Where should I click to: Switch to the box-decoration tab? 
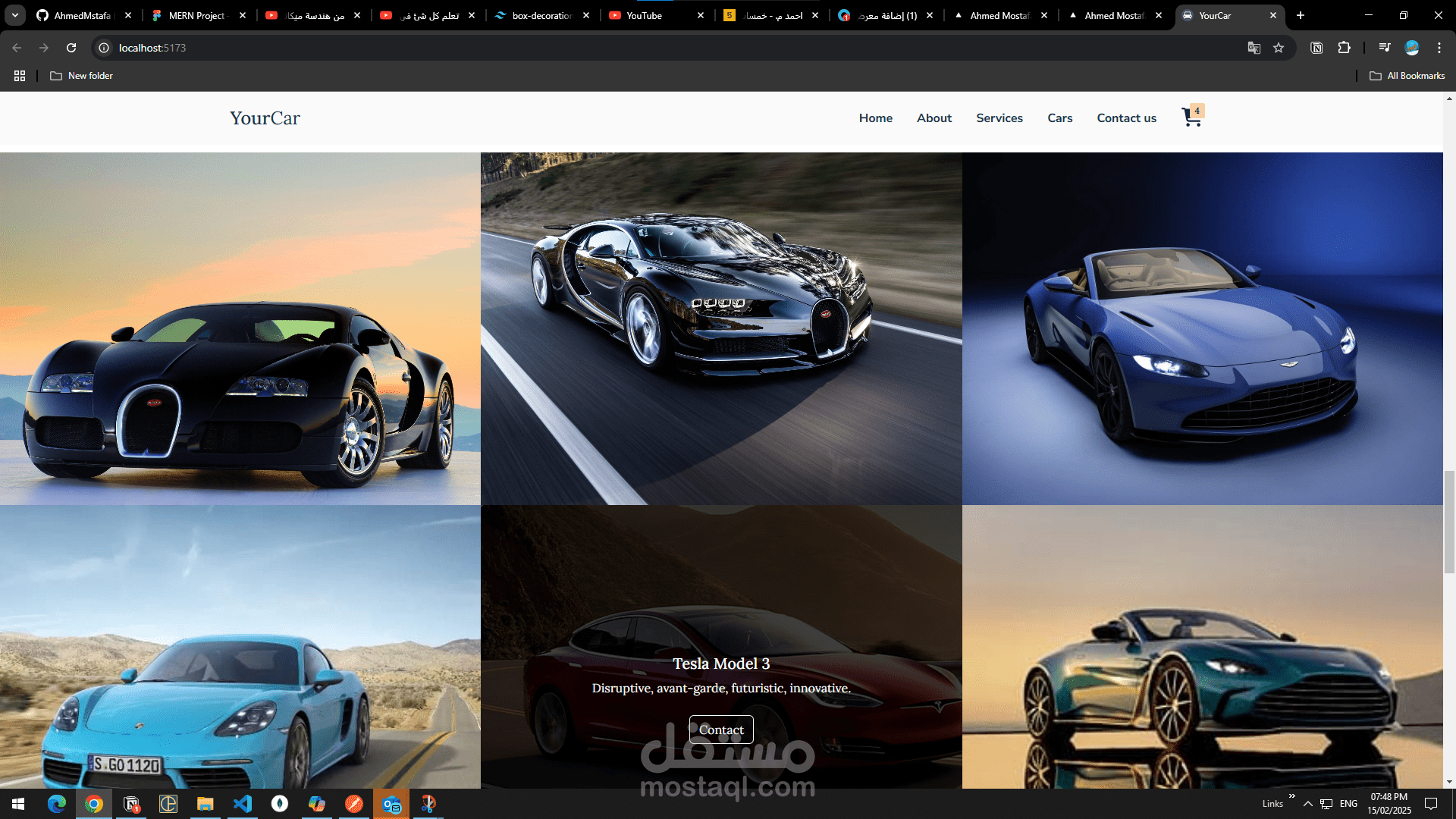541,15
